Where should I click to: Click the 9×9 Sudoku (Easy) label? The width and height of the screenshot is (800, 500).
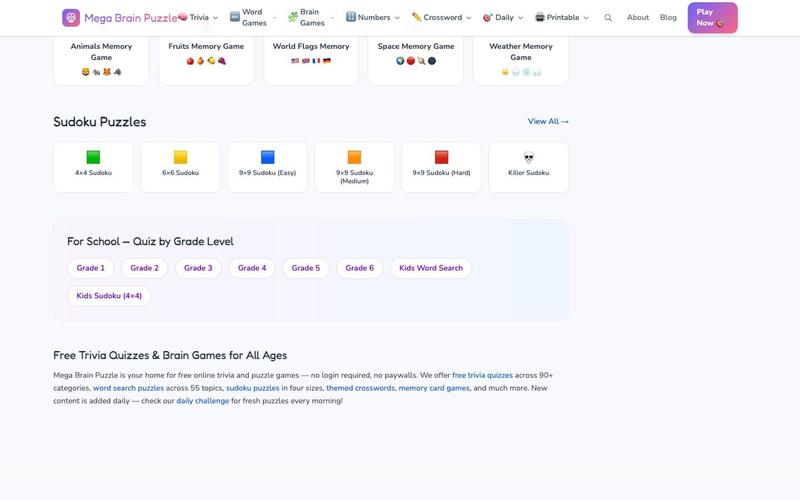[x=267, y=172]
